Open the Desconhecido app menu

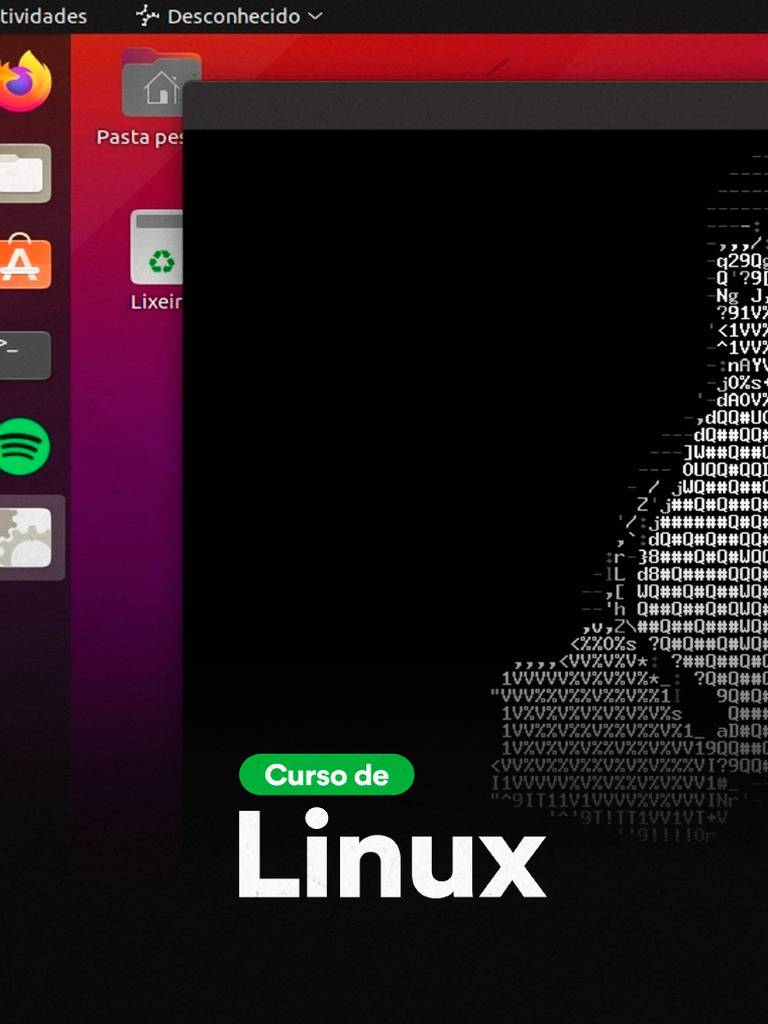pos(229,16)
